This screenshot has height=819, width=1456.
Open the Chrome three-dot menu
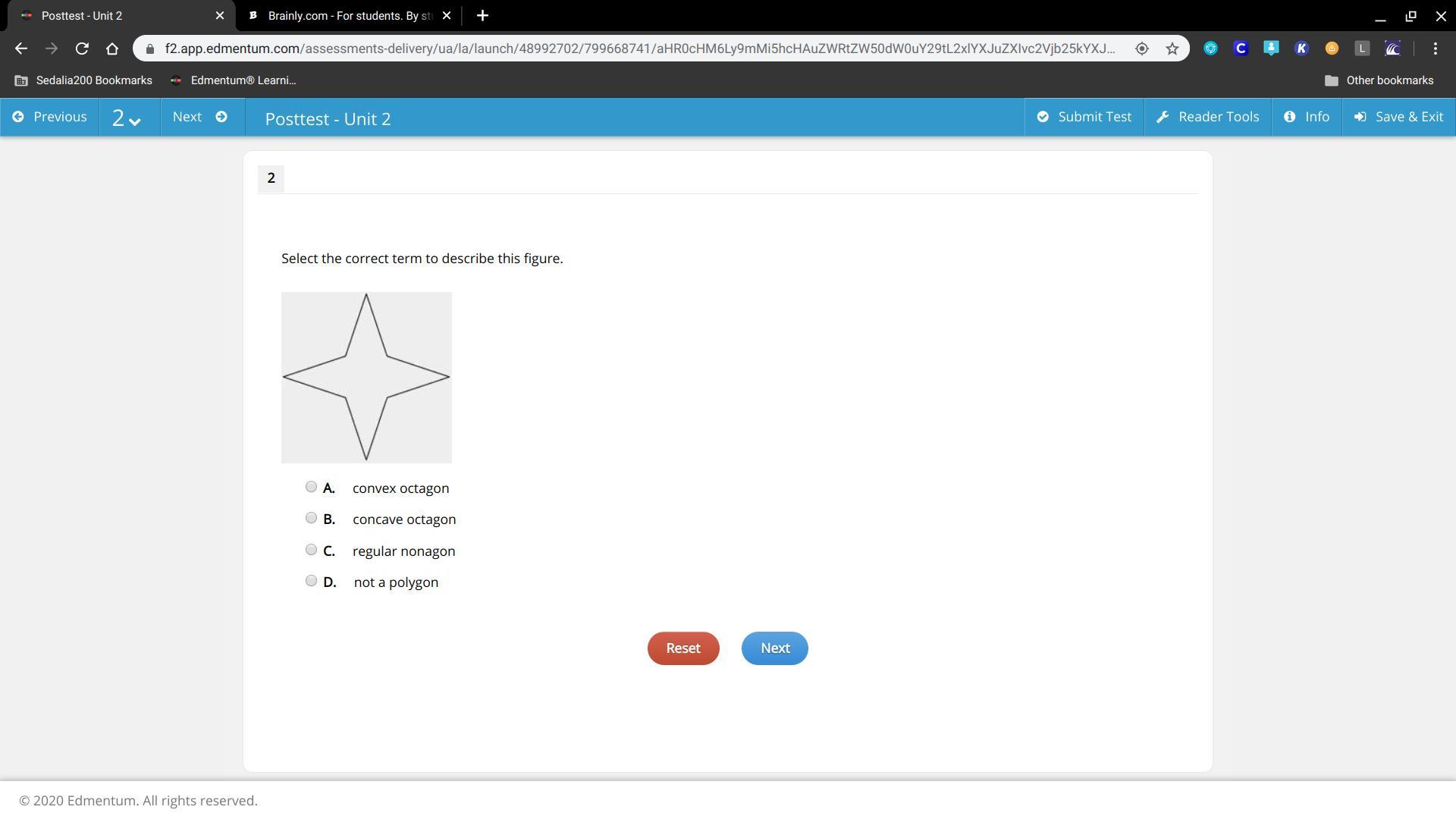1435,49
